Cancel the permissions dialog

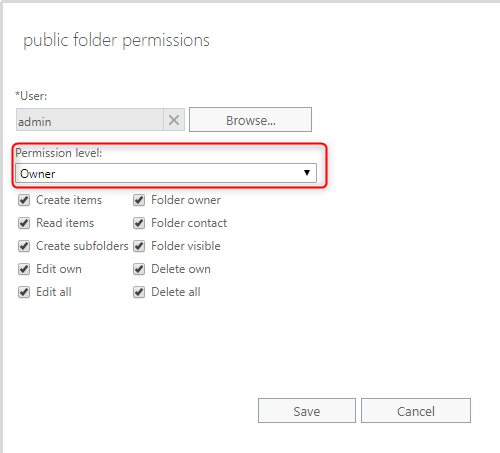416,410
